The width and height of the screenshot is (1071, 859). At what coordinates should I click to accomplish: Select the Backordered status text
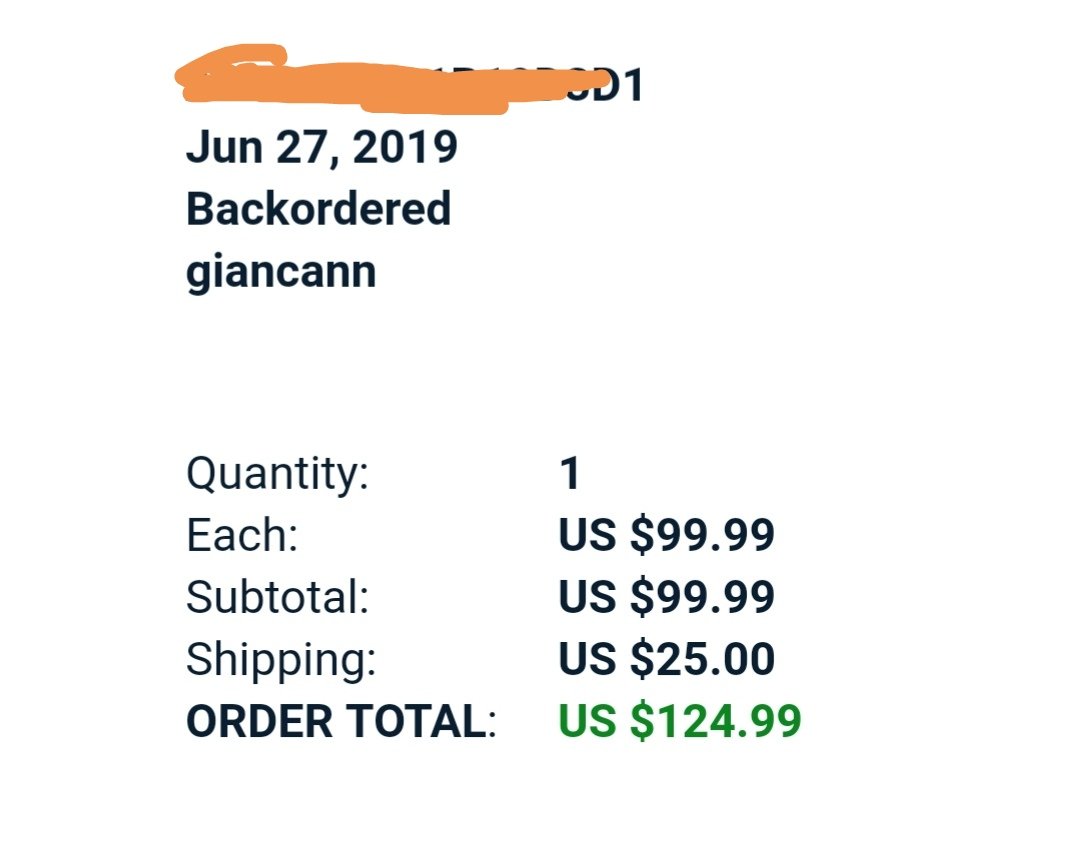tap(318, 210)
